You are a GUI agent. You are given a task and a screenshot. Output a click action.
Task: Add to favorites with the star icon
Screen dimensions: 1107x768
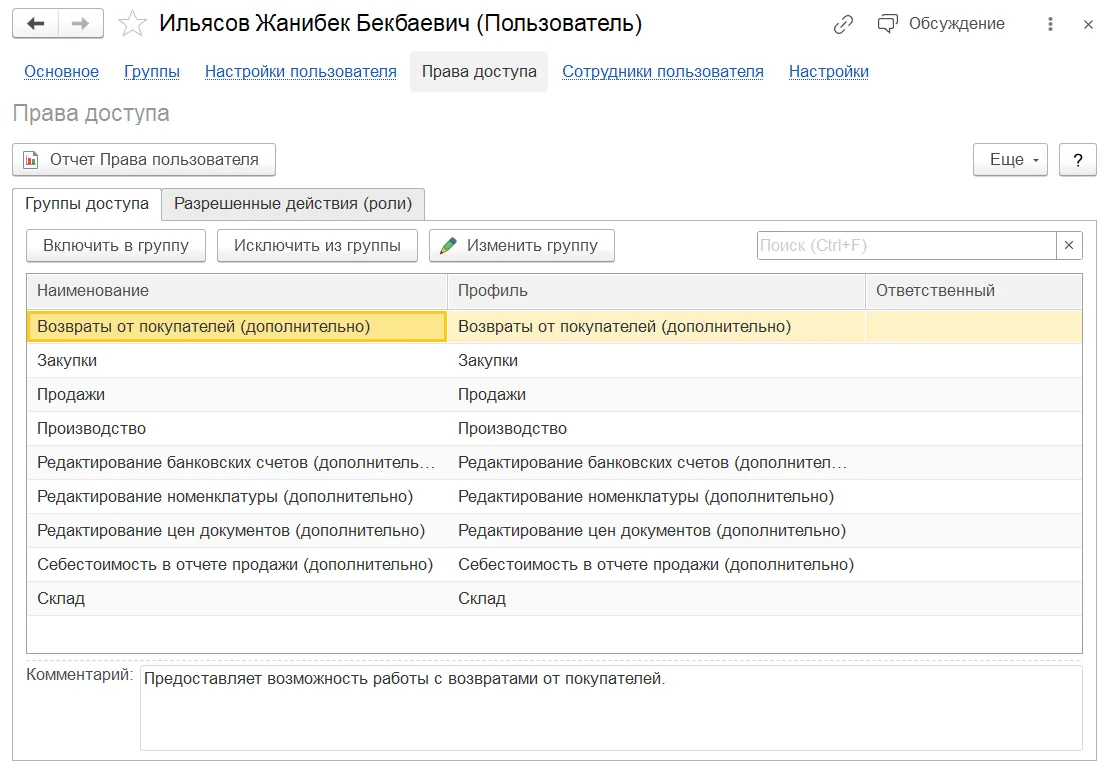click(x=132, y=24)
